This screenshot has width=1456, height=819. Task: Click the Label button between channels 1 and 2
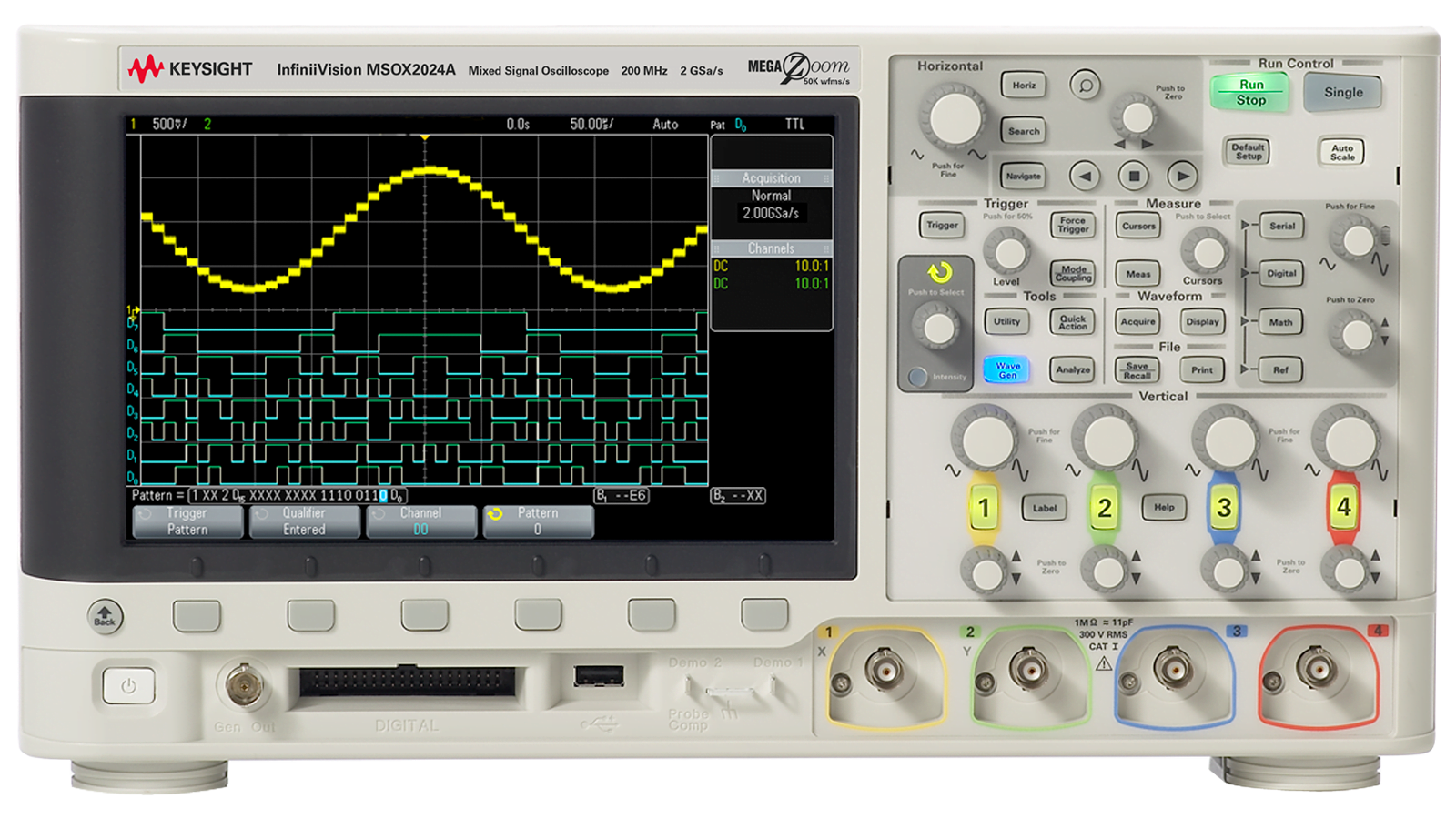pos(1045,508)
